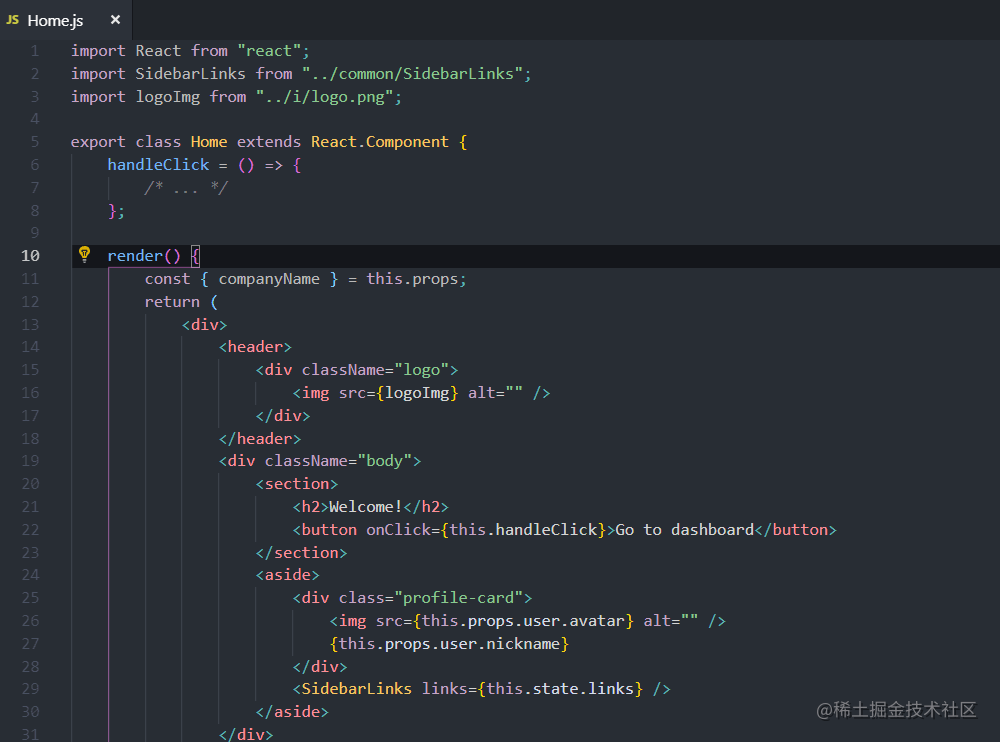This screenshot has width=1000, height=742.
Task: Click the opening header tag
Action: [255, 347]
